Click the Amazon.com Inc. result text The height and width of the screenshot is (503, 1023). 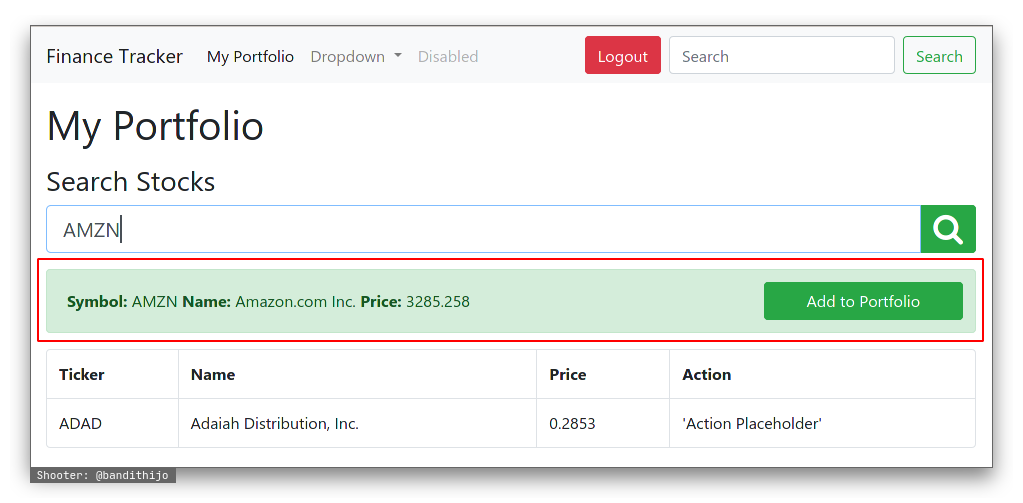[x=295, y=301]
